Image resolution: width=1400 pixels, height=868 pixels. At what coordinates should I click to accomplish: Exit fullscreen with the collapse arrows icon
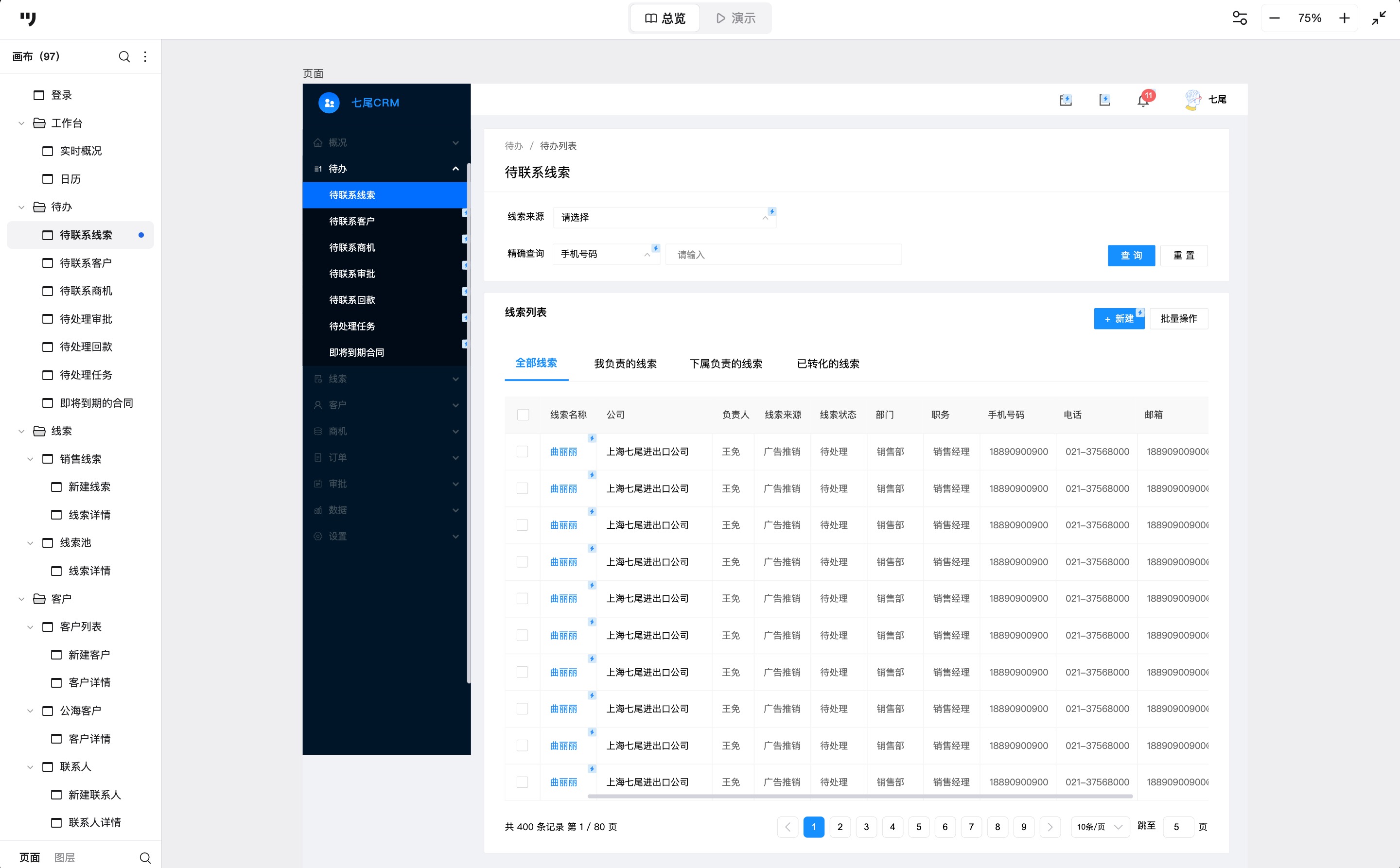[x=1379, y=18]
